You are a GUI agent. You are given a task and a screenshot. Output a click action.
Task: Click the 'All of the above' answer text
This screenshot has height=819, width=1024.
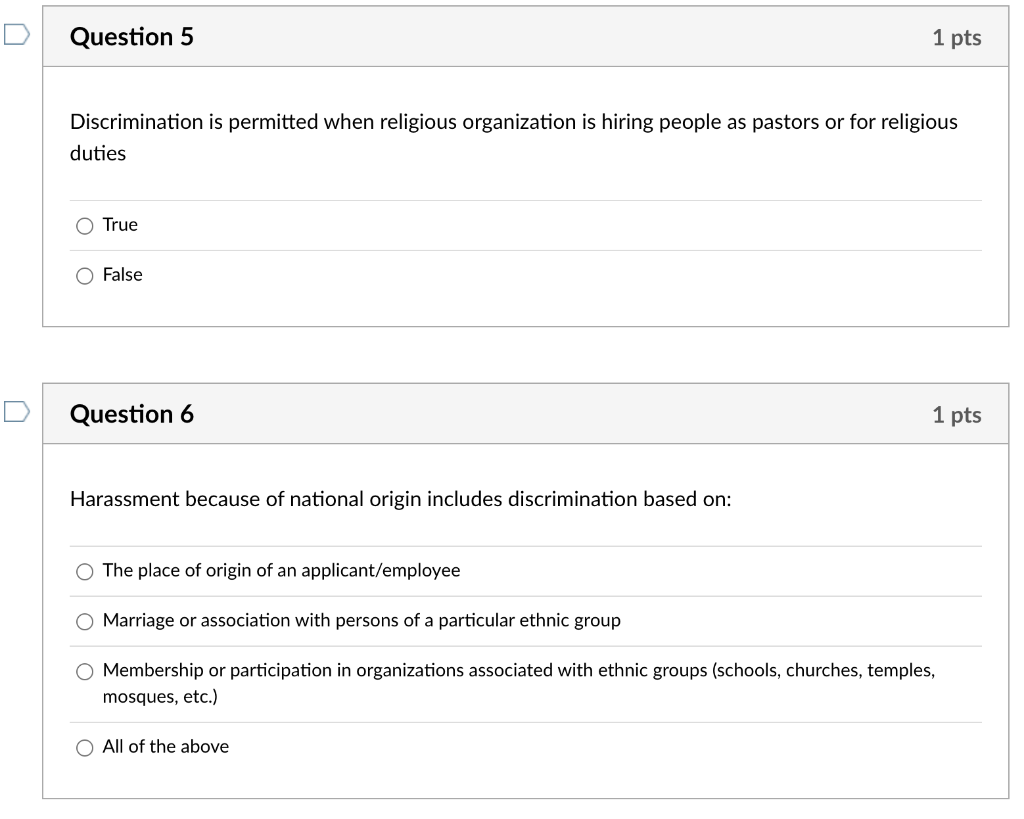(165, 746)
